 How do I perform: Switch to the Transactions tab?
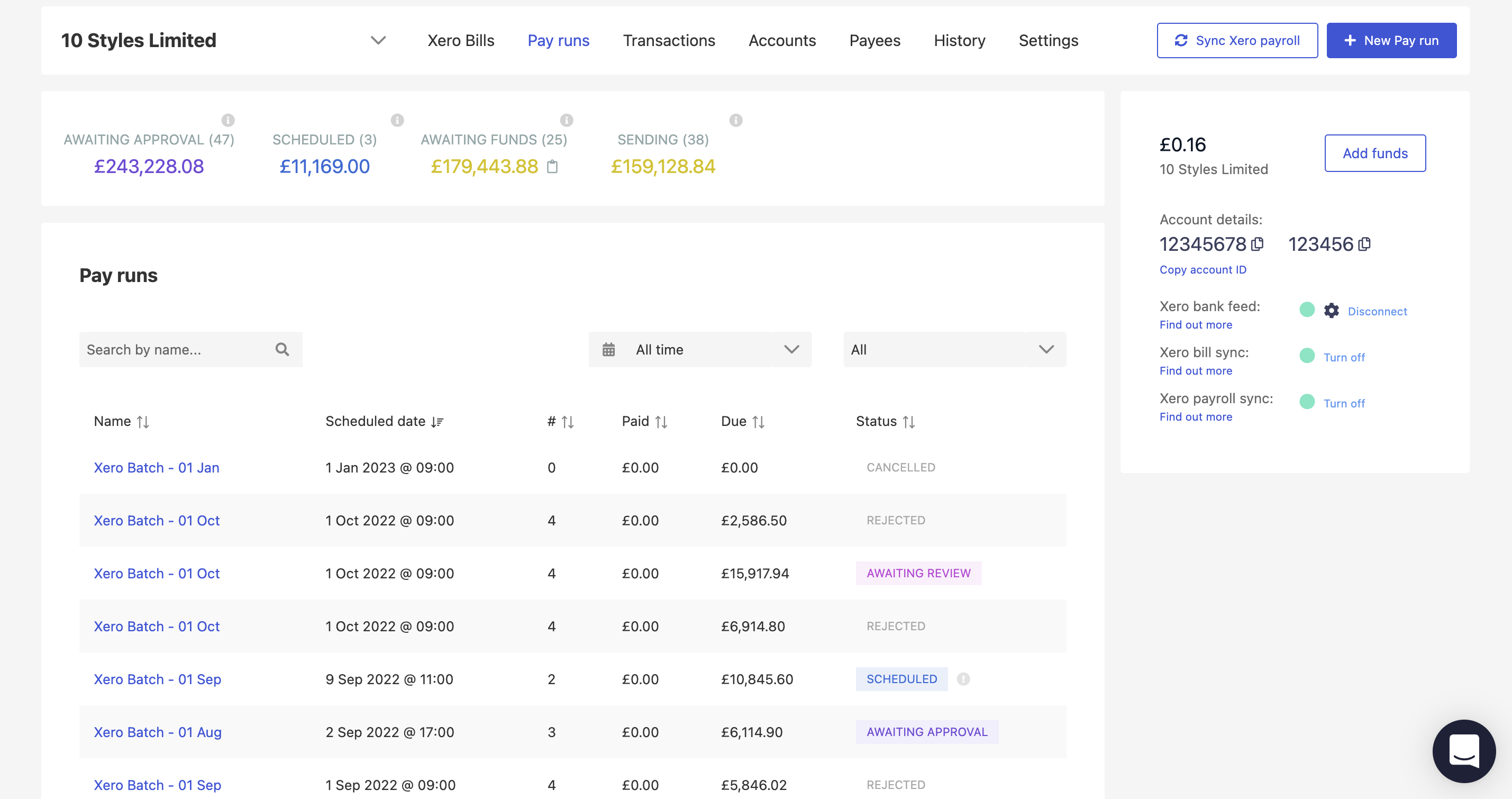(669, 41)
